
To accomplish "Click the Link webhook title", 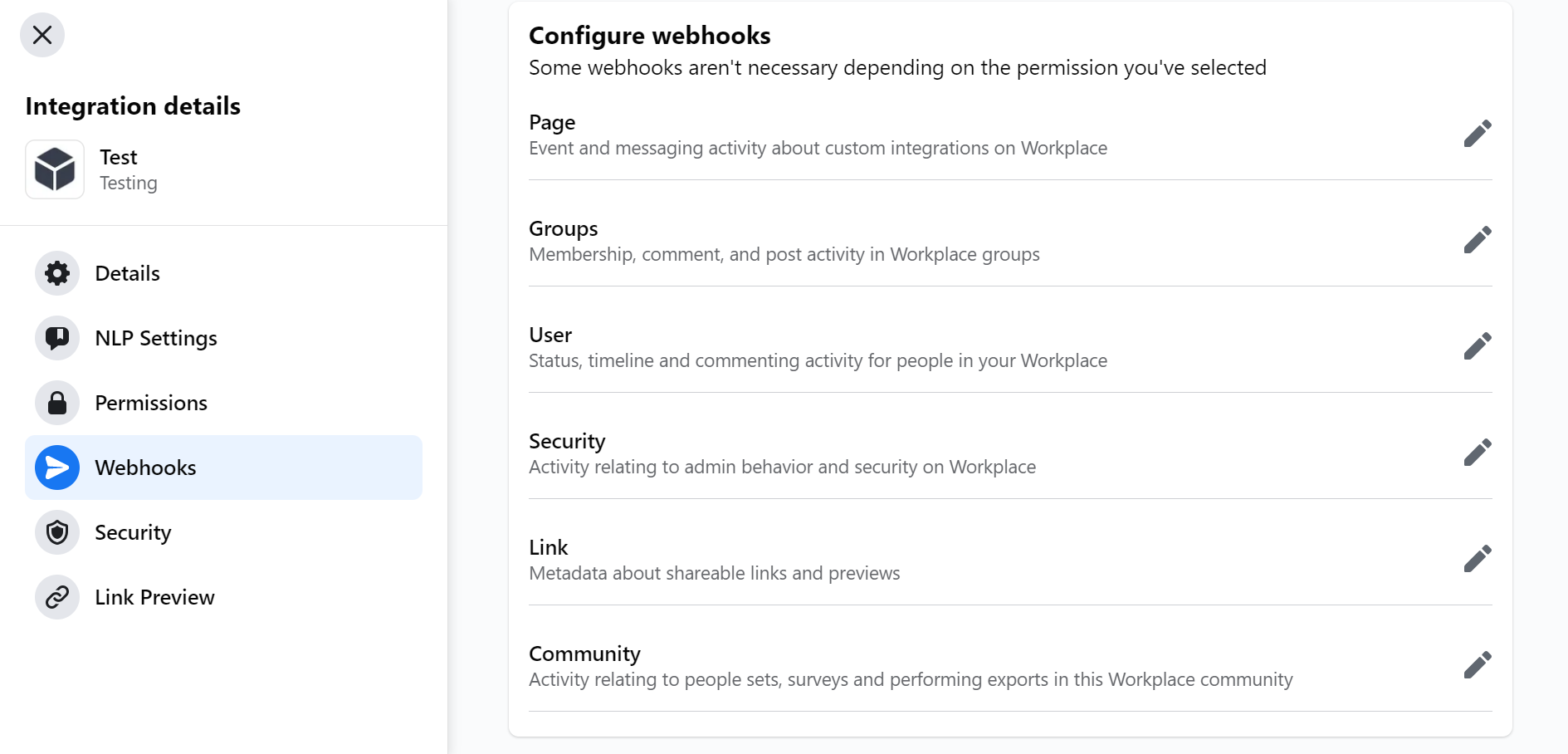I will 549,547.
